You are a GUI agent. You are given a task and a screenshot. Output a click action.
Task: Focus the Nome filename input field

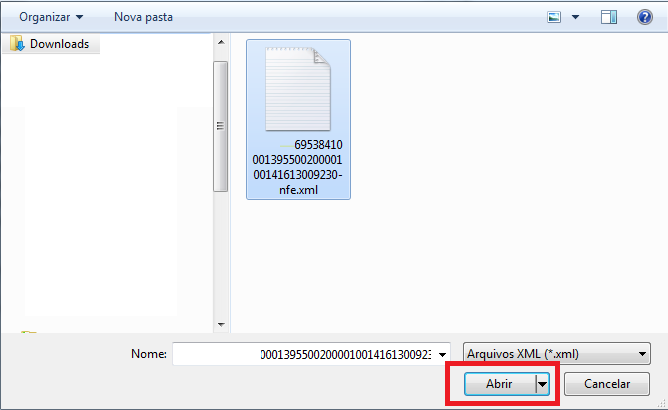[x=305, y=354]
